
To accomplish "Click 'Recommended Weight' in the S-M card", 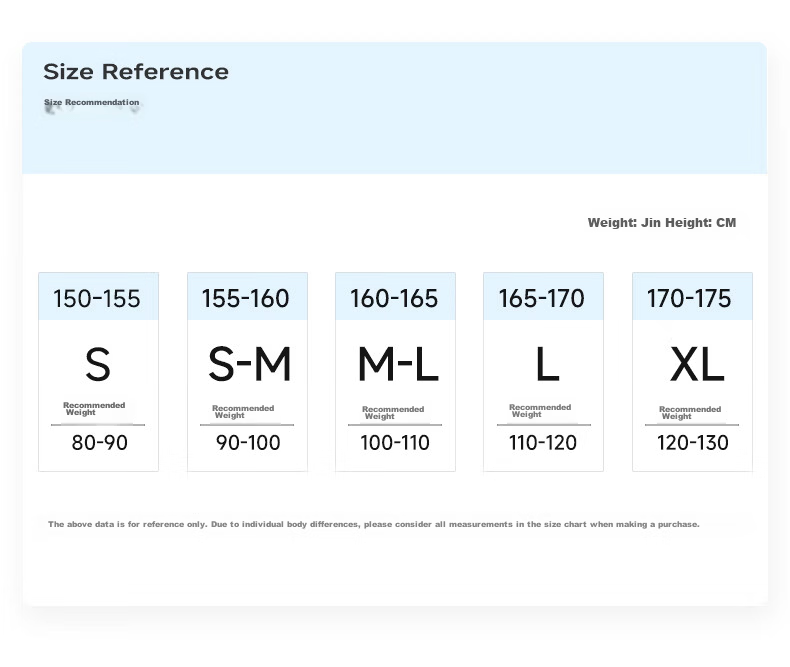I will pyautogui.click(x=243, y=412).
